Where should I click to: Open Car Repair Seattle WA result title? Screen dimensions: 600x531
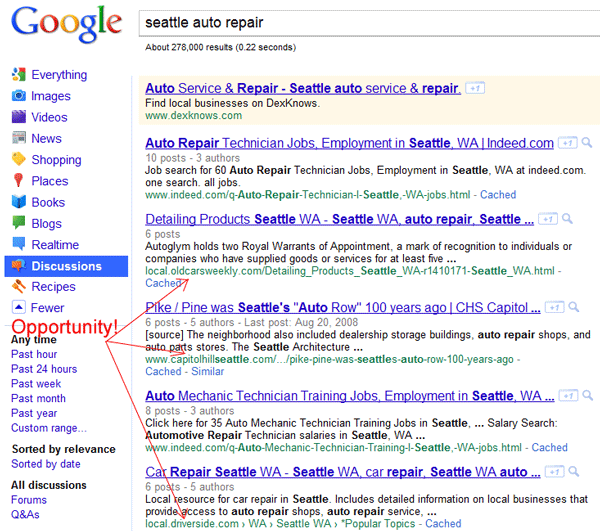click(x=343, y=472)
